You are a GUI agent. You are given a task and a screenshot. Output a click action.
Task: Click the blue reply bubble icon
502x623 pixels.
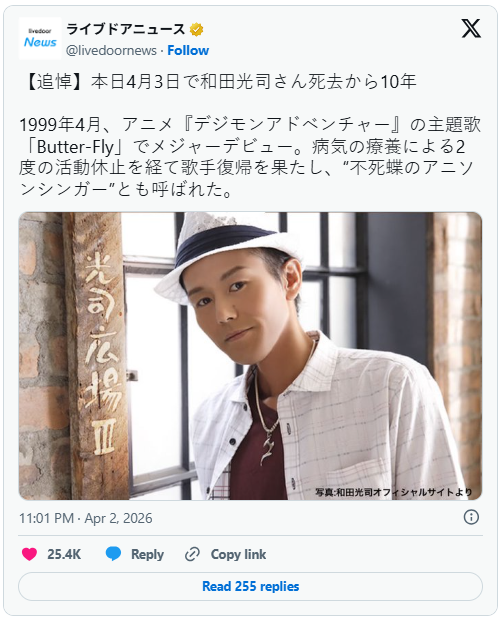(x=113, y=554)
